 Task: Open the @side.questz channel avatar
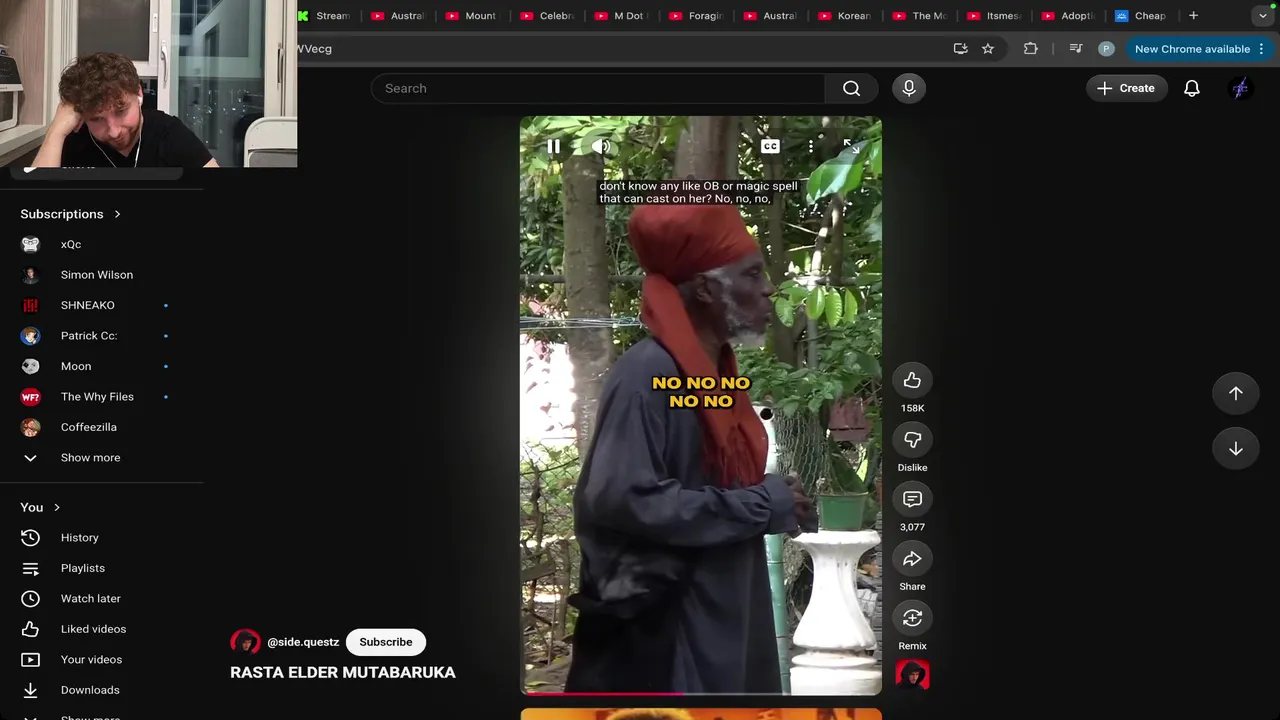point(245,642)
